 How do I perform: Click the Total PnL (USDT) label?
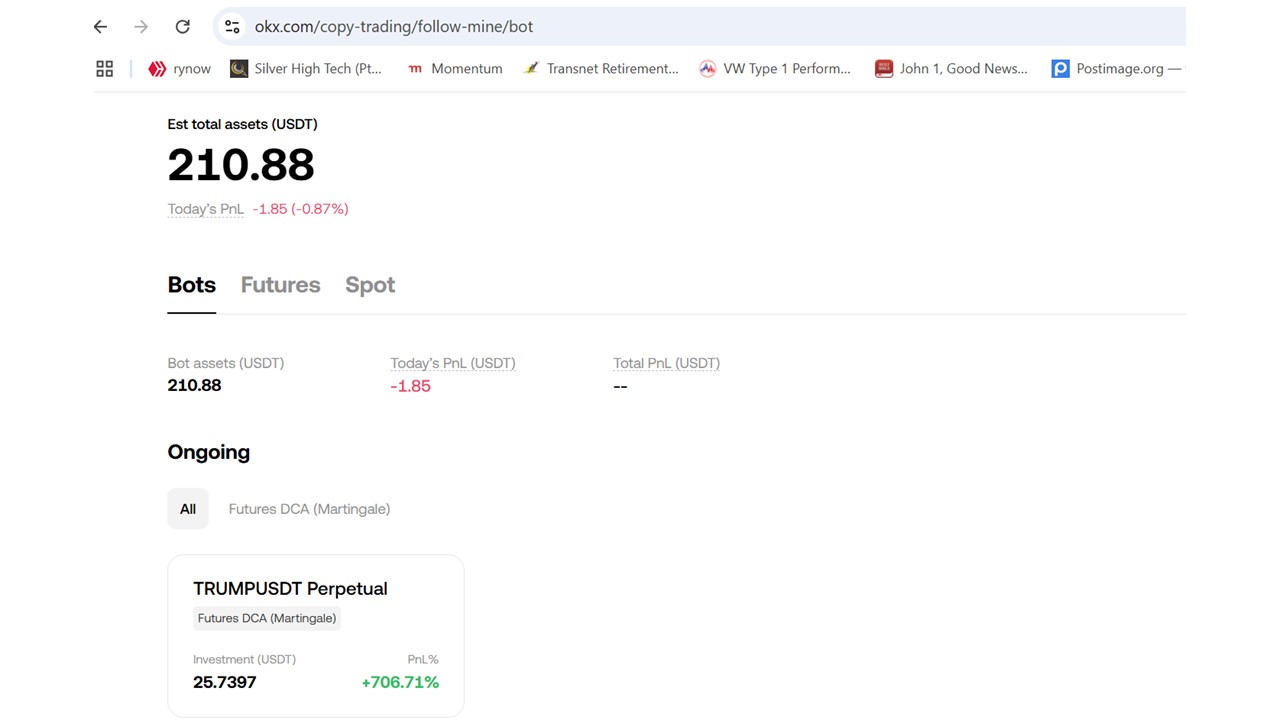[666, 363]
